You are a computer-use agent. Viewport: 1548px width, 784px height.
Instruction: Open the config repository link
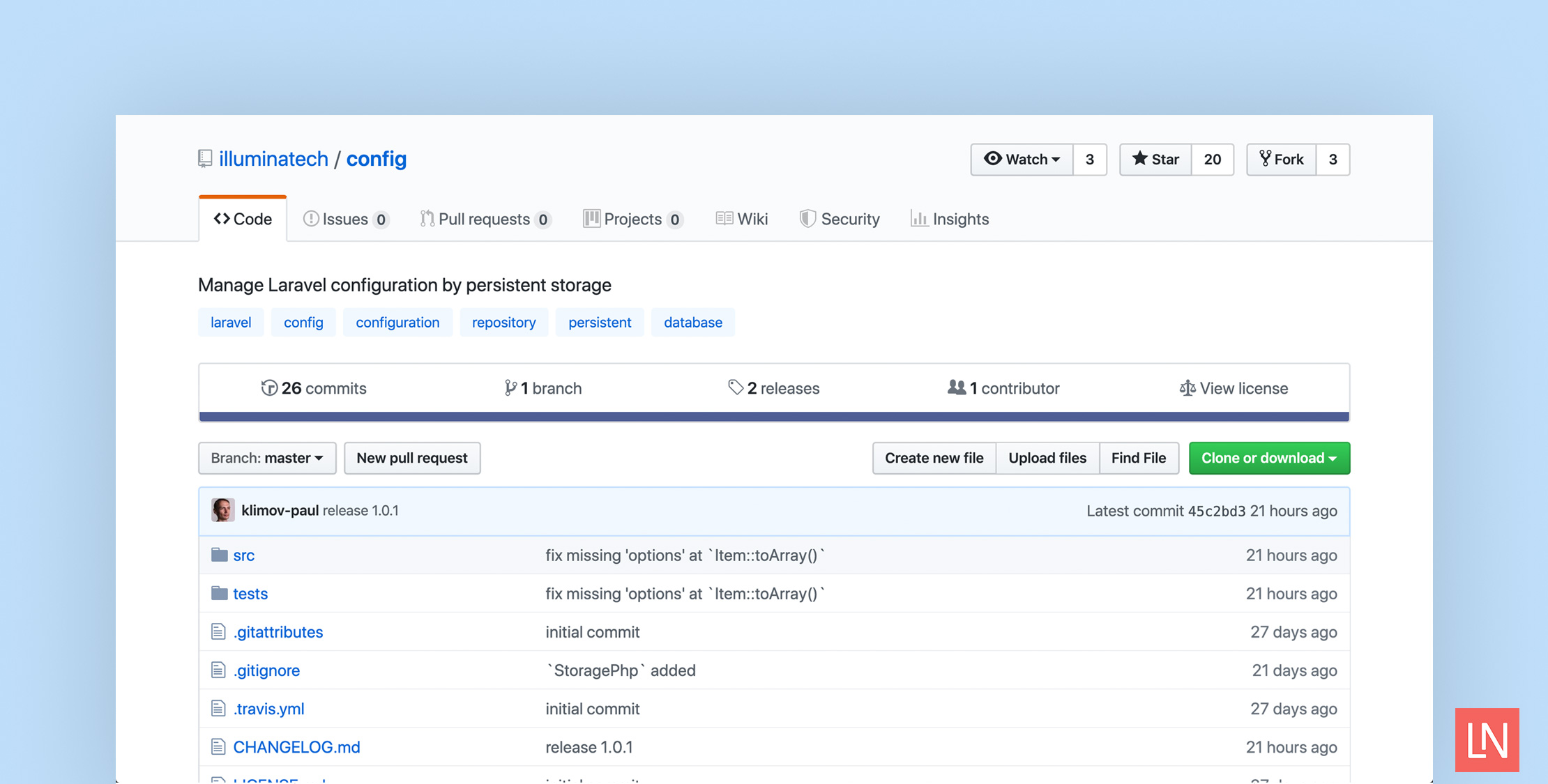point(377,159)
